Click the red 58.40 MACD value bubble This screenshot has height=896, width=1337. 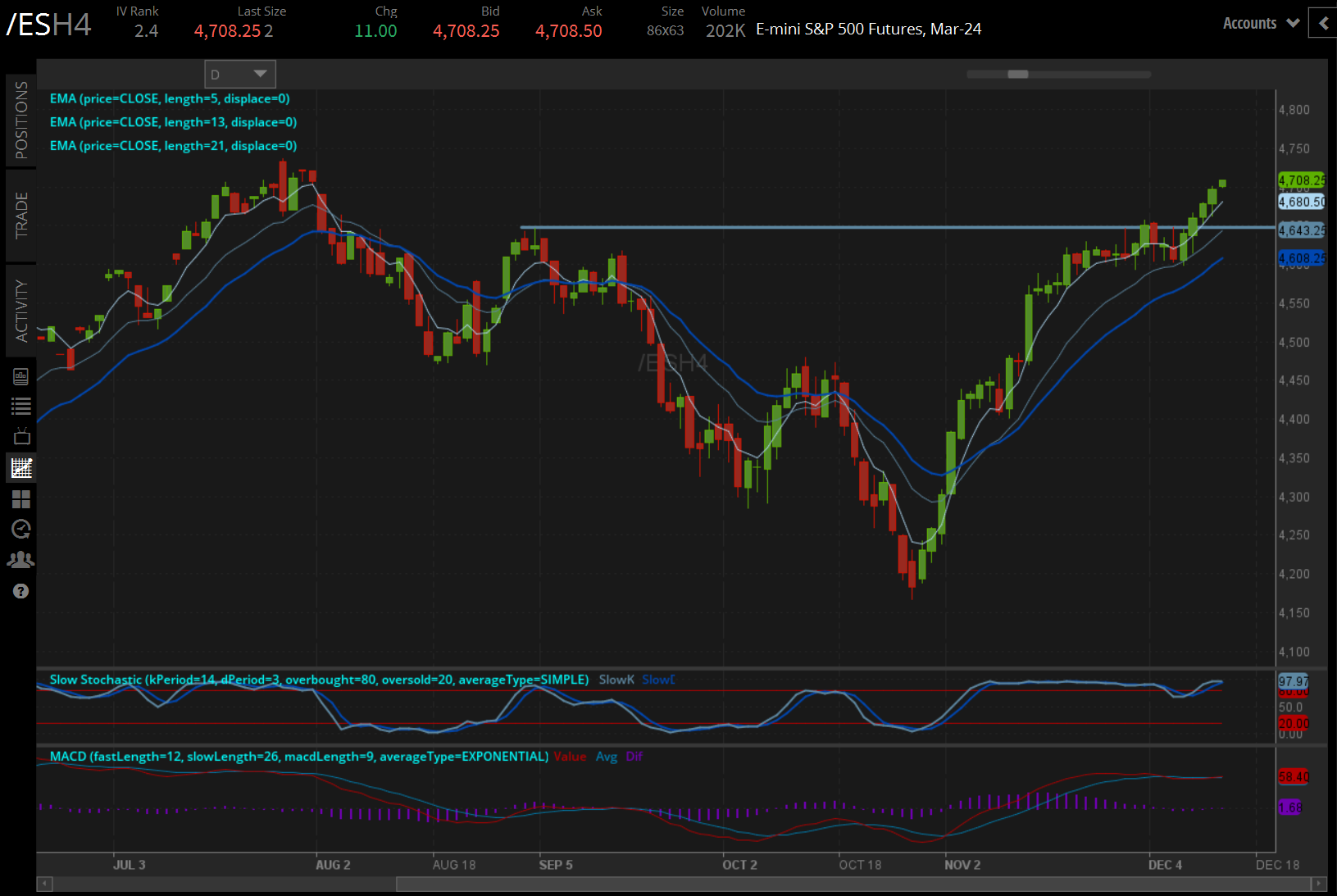pyautogui.click(x=1294, y=776)
